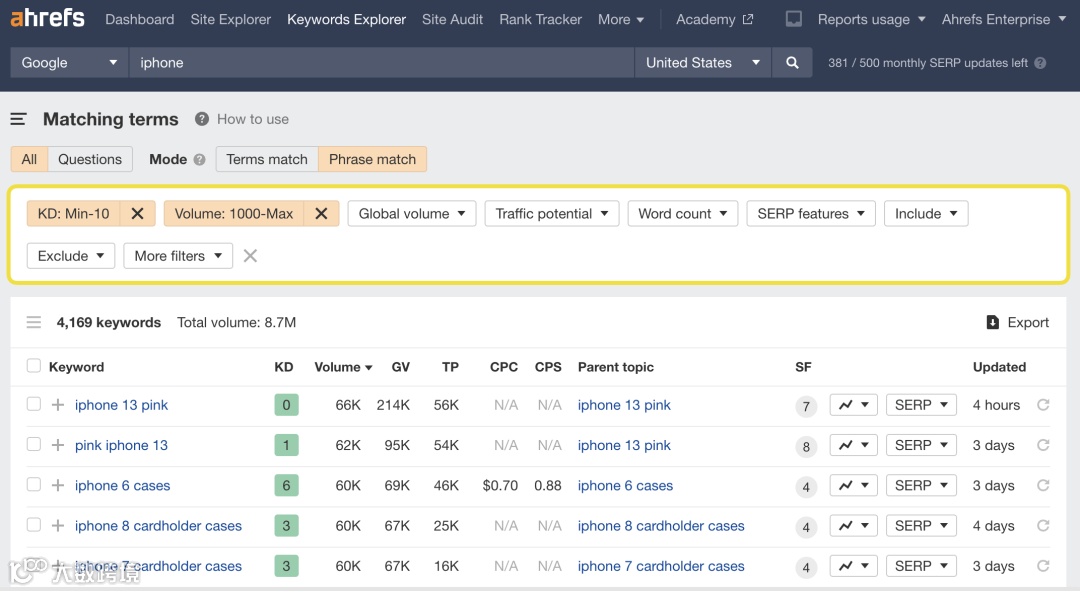The width and height of the screenshot is (1080, 592).
Task: Open trend chart for pink iphone 13
Action: click(x=853, y=446)
